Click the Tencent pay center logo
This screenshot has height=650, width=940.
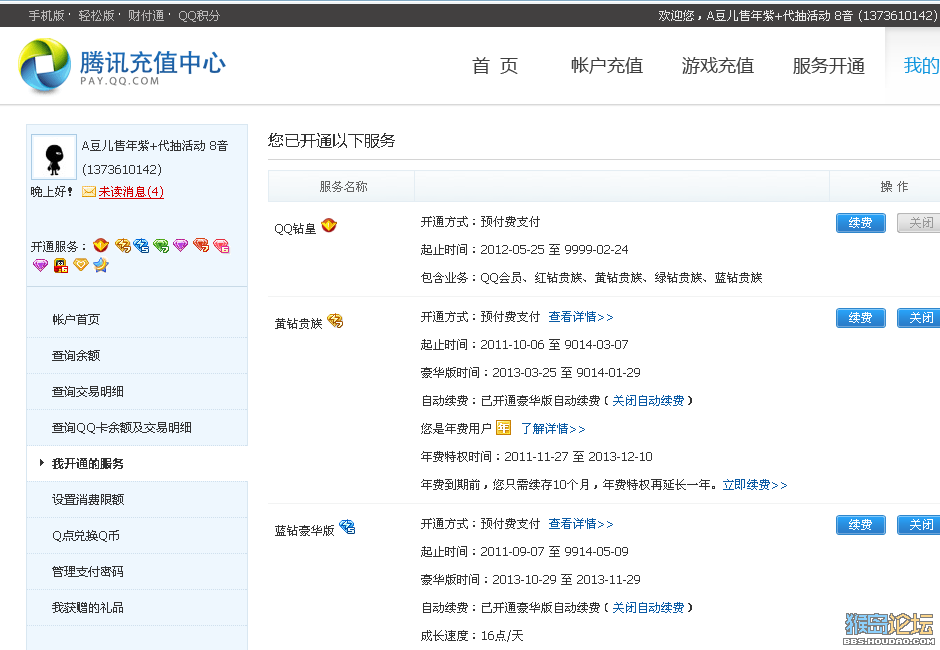click(x=122, y=65)
